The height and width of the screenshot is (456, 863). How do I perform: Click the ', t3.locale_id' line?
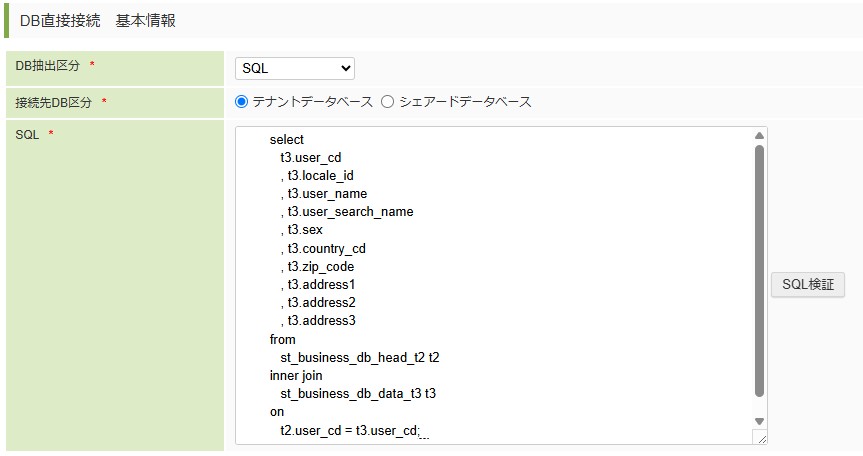tap(317, 176)
